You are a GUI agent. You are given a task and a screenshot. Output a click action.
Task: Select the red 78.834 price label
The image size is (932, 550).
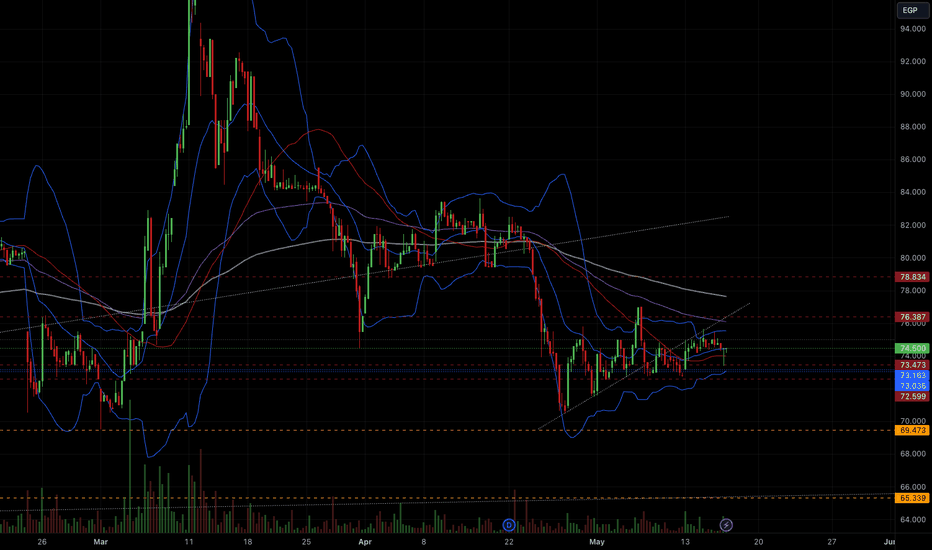point(912,277)
